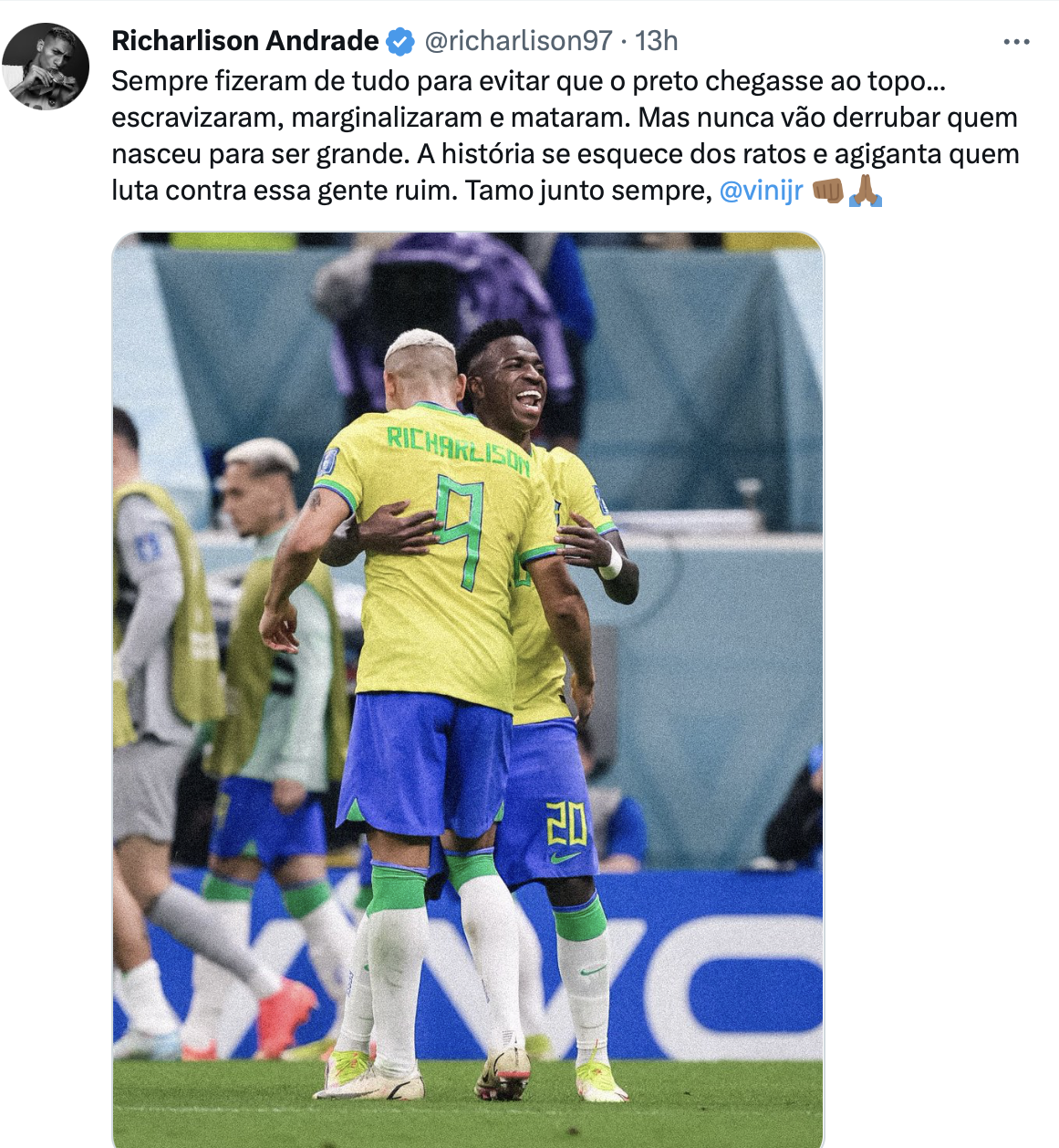Open the attached photo of the two players hugging
The image size is (1059, 1148).
point(468,690)
